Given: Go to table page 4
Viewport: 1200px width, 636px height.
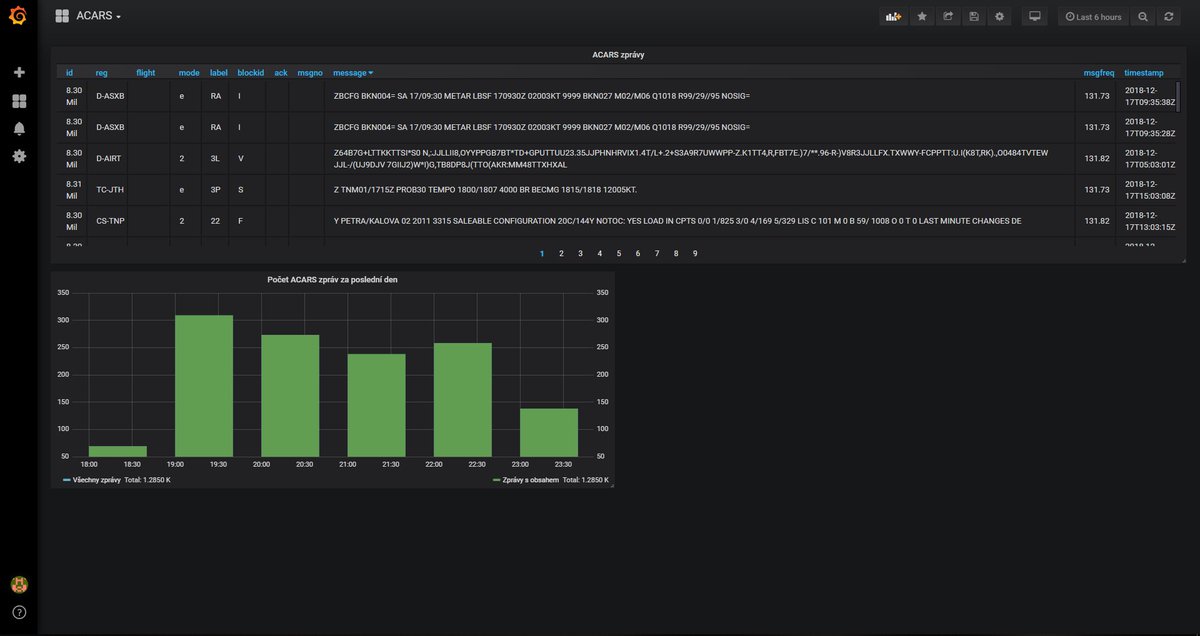Looking at the screenshot, I should (600, 254).
